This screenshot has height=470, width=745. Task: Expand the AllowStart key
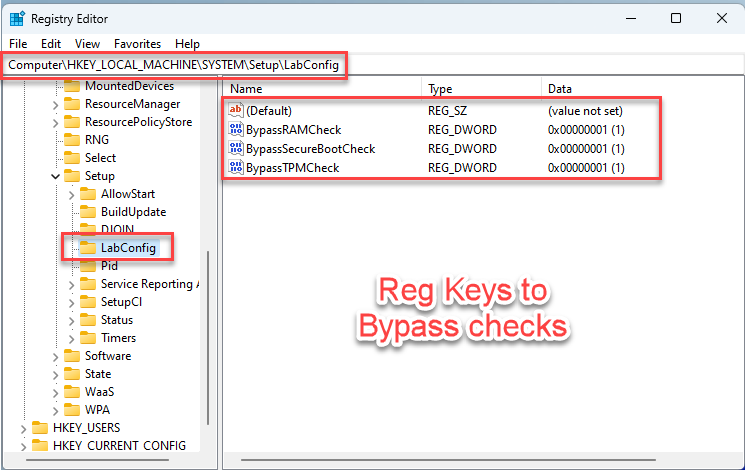pyautogui.click(x=71, y=195)
